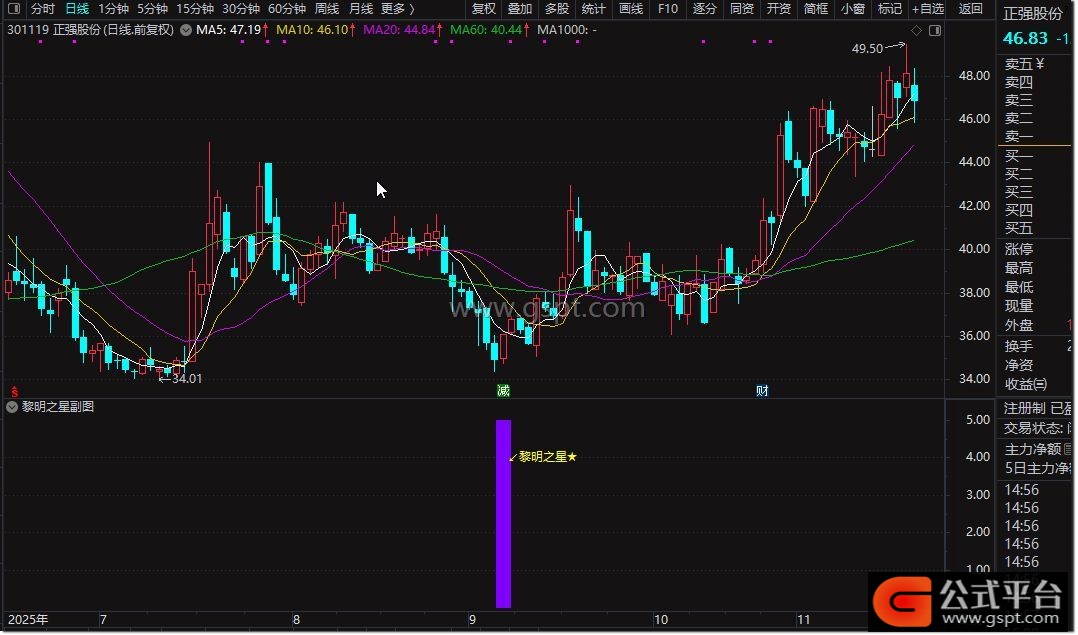1078x635 pixels.
Task: Toggle right panel icon above the chart
Action: (x=935, y=30)
